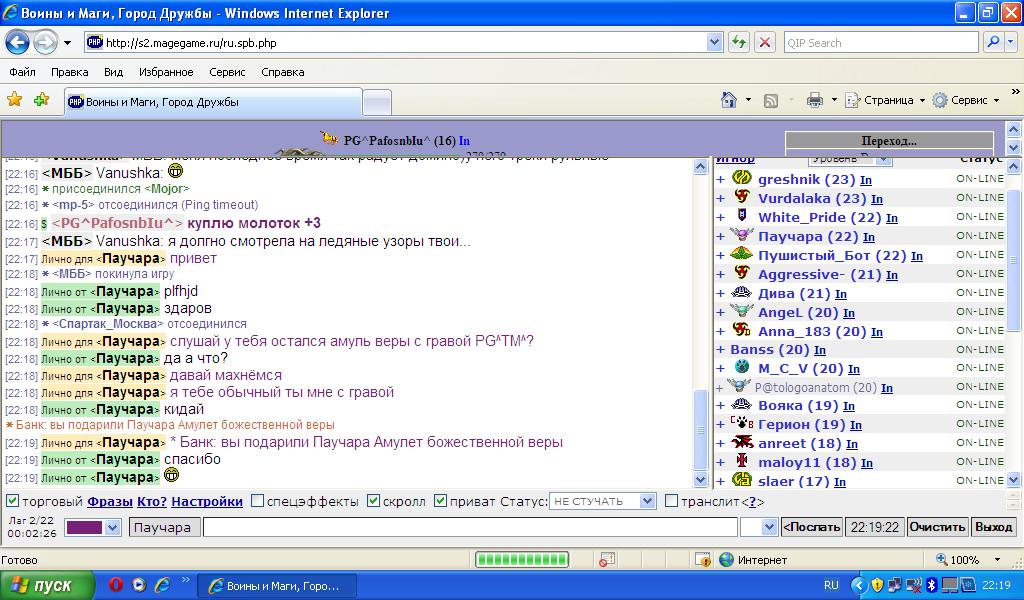The image size is (1024, 600).
Task: Click the Пуск start button
Action: tap(46, 585)
